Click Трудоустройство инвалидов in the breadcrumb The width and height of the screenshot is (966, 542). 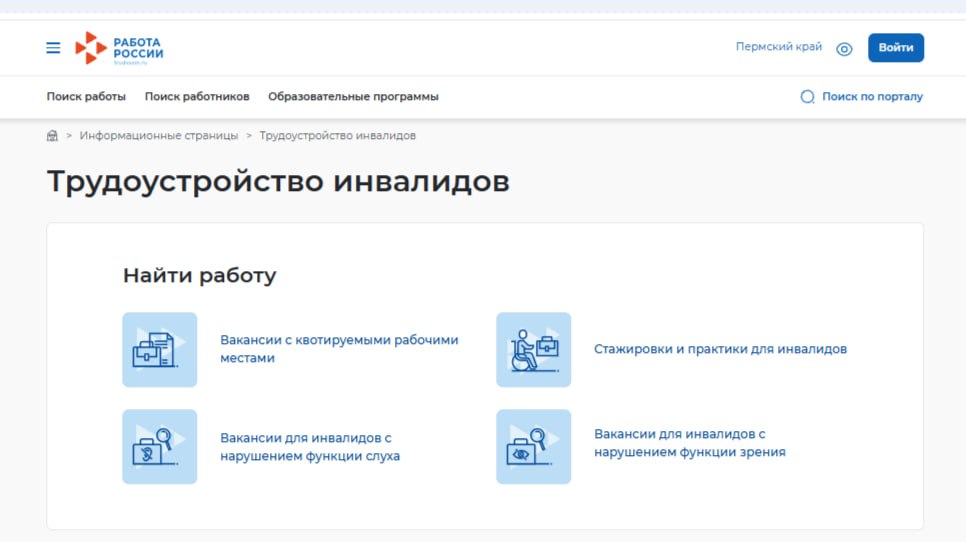coord(338,136)
